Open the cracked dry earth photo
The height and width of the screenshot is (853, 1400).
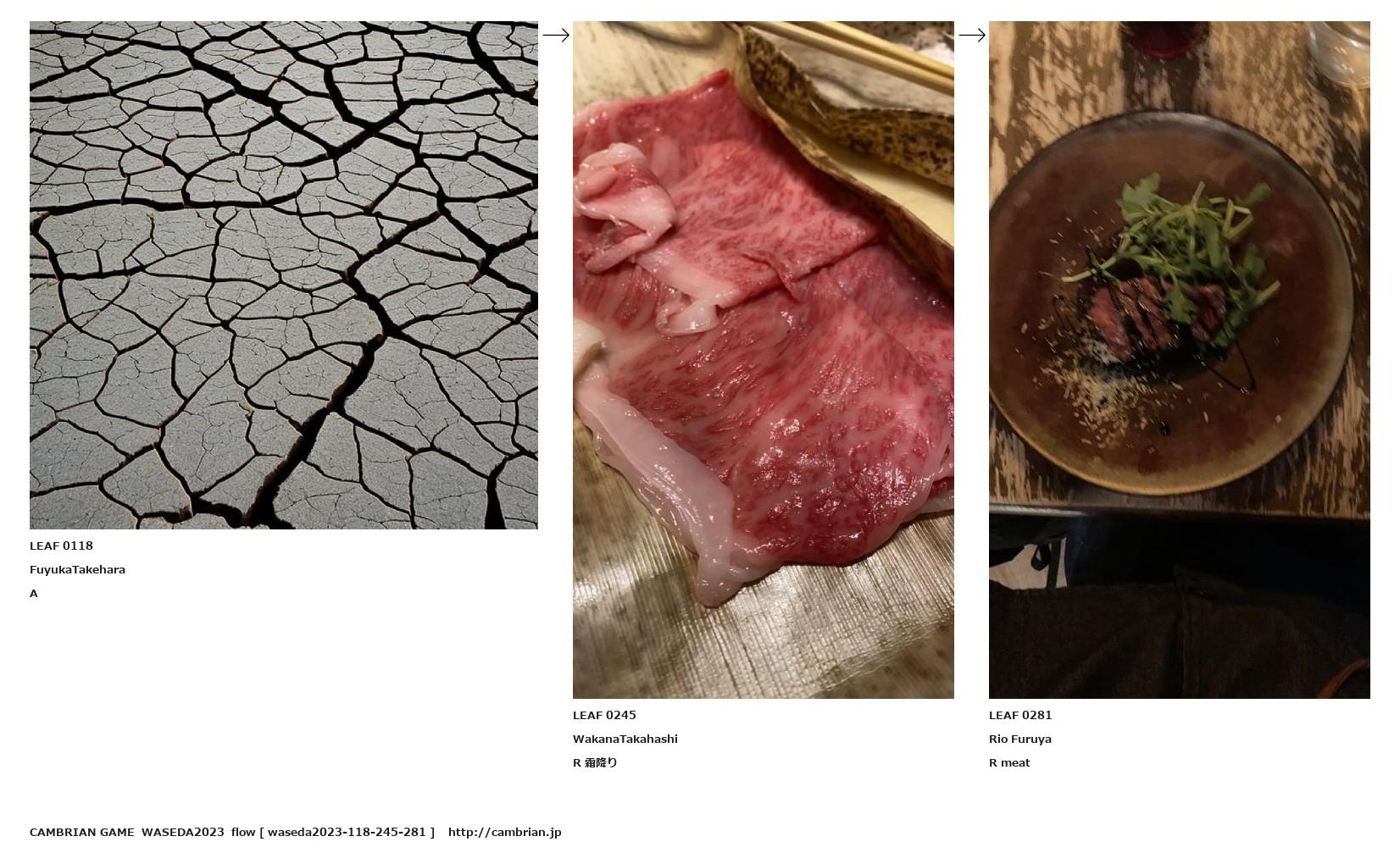(x=284, y=275)
